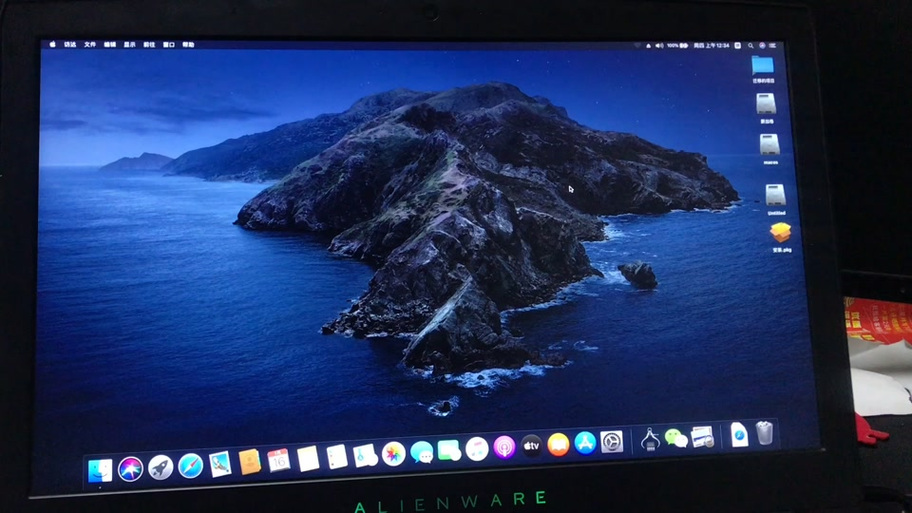Open Photos pinwheel icon in dock

coord(393,454)
